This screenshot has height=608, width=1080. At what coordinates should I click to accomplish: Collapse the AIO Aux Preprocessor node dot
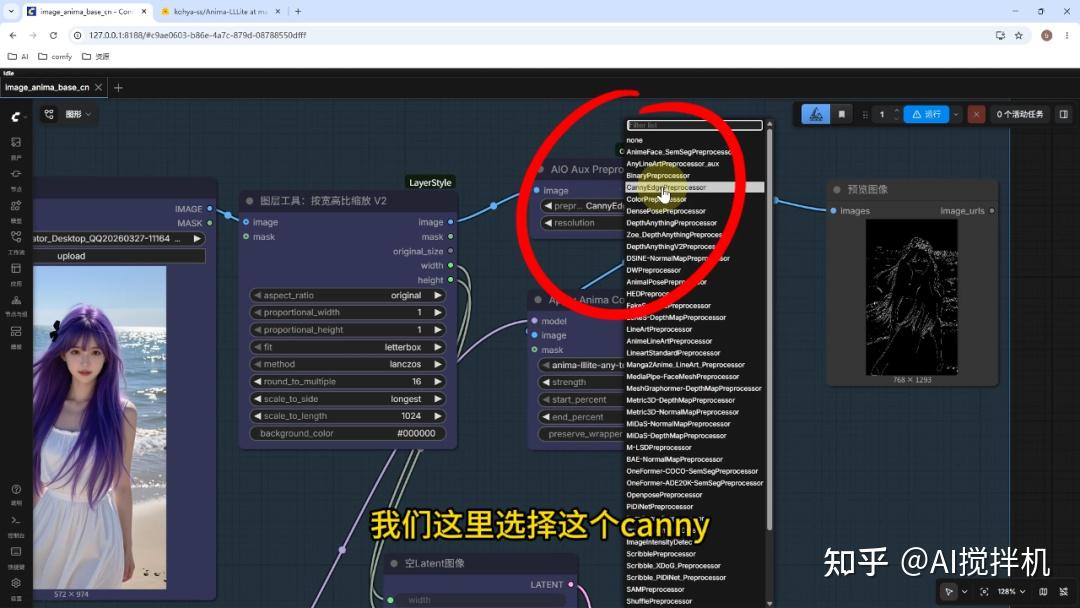pyautogui.click(x=539, y=169)
